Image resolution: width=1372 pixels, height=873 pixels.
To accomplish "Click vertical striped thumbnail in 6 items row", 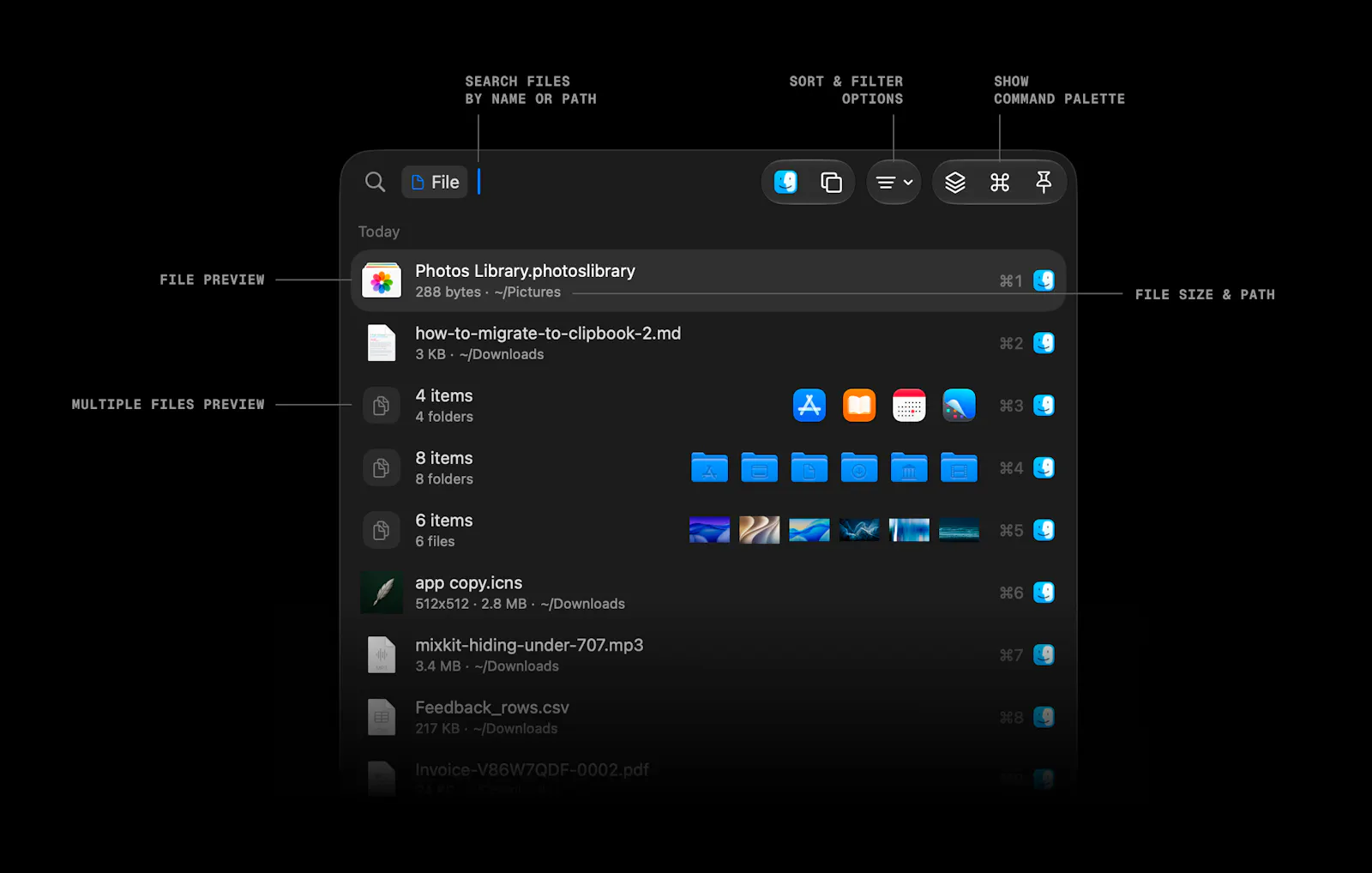I will [x=909, y=530].
